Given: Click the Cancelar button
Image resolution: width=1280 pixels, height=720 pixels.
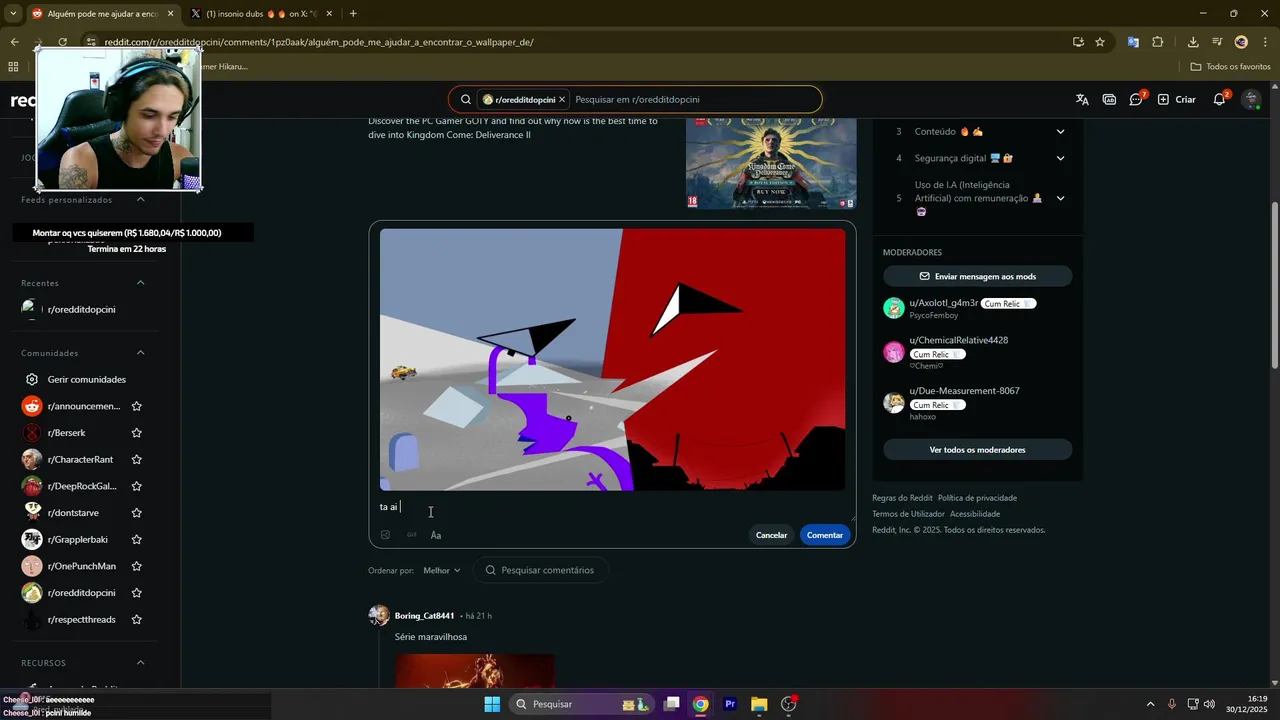Looking at the screenshot, I should coord(771,535).
